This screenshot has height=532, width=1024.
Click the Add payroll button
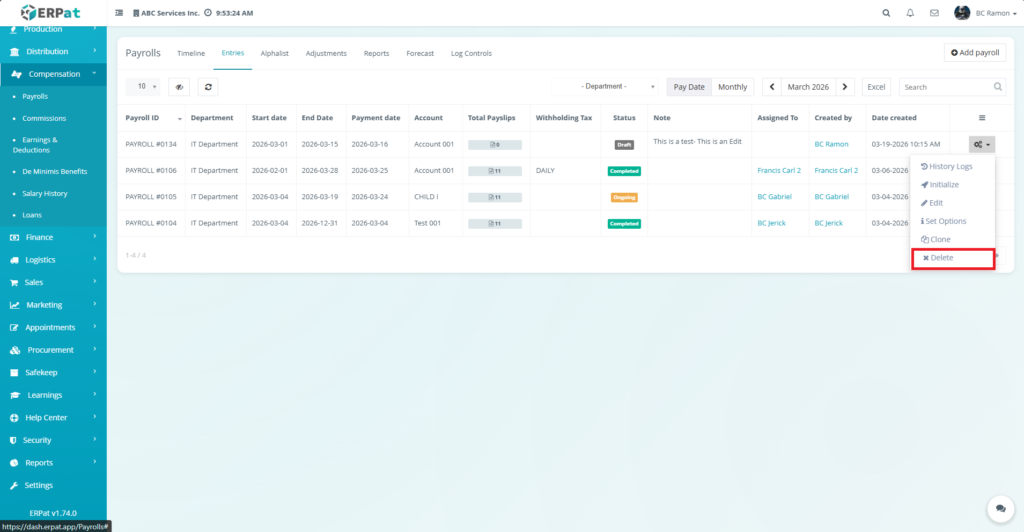974,52
